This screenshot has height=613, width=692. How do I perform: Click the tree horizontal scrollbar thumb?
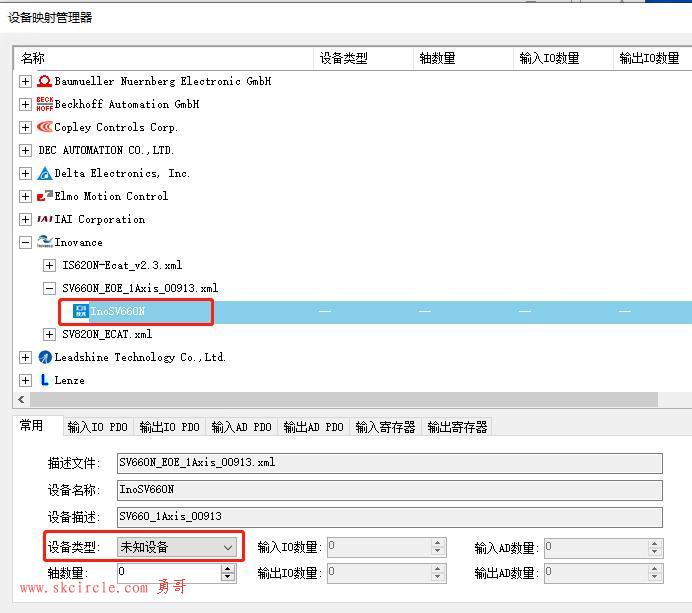coord(344,399)
